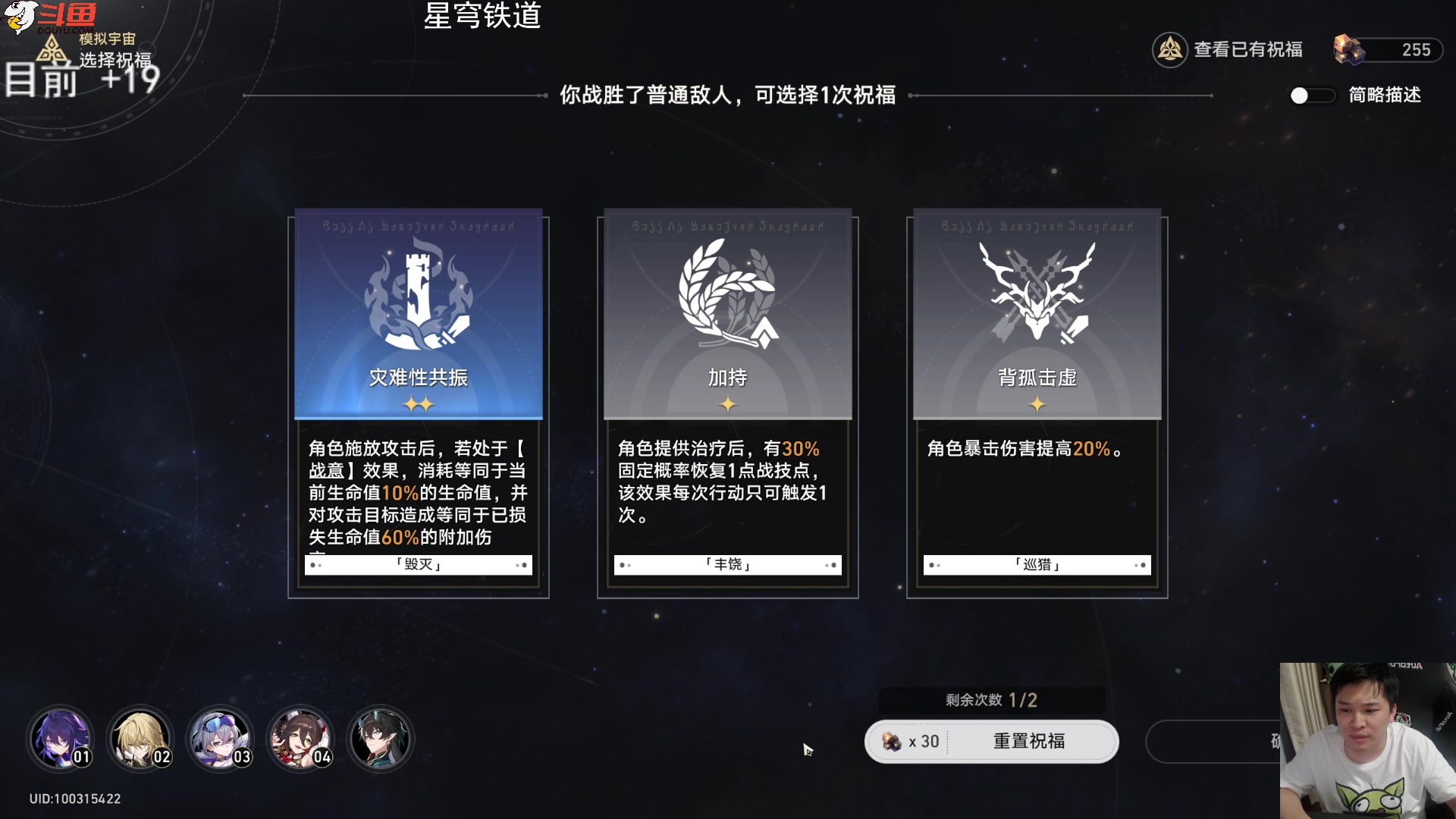Click the 「巡猎」 path label on third card
This screenshot has height=819, width=1456.
click(1037, 565)
